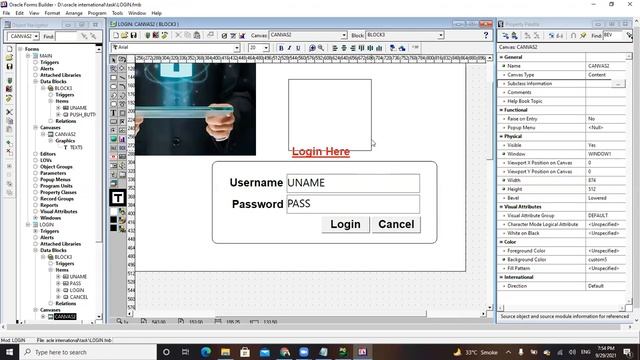This screenshot has height=360, width=640.
Task: Click the Windows Start button
Action: pos(9,352)
